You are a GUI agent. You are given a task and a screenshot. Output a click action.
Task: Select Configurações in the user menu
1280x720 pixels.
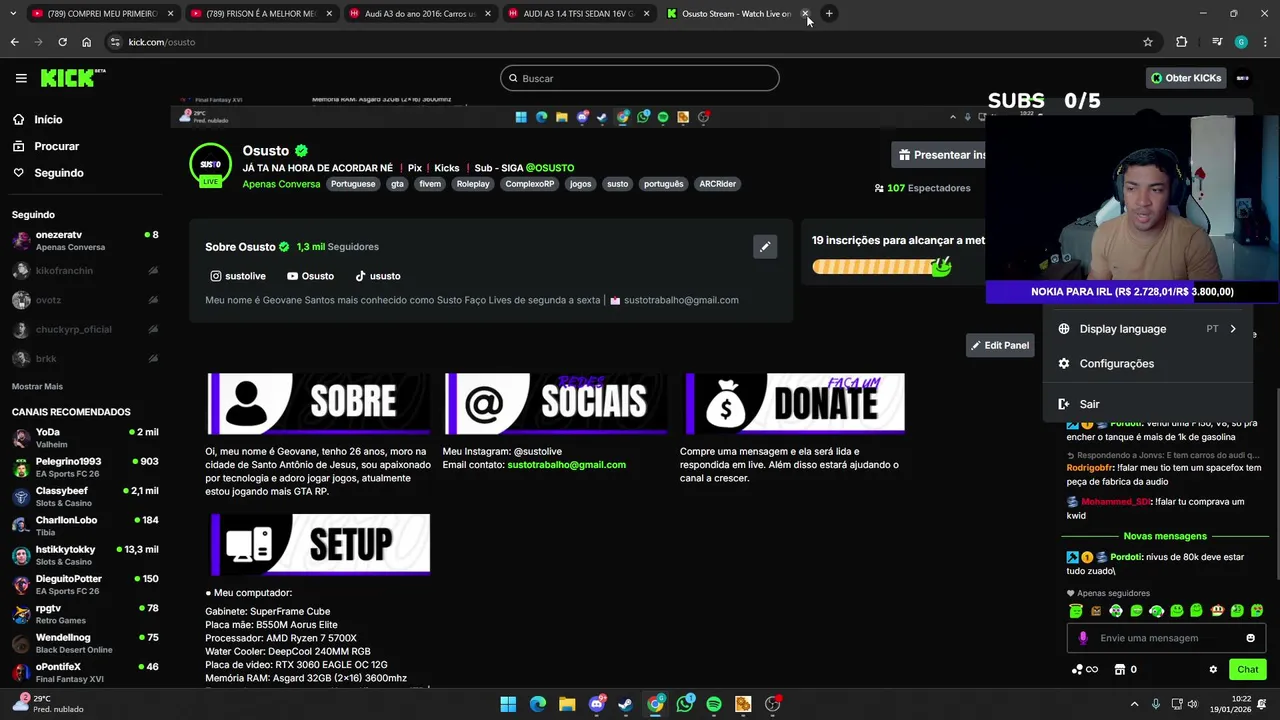tap(1148, 364)
